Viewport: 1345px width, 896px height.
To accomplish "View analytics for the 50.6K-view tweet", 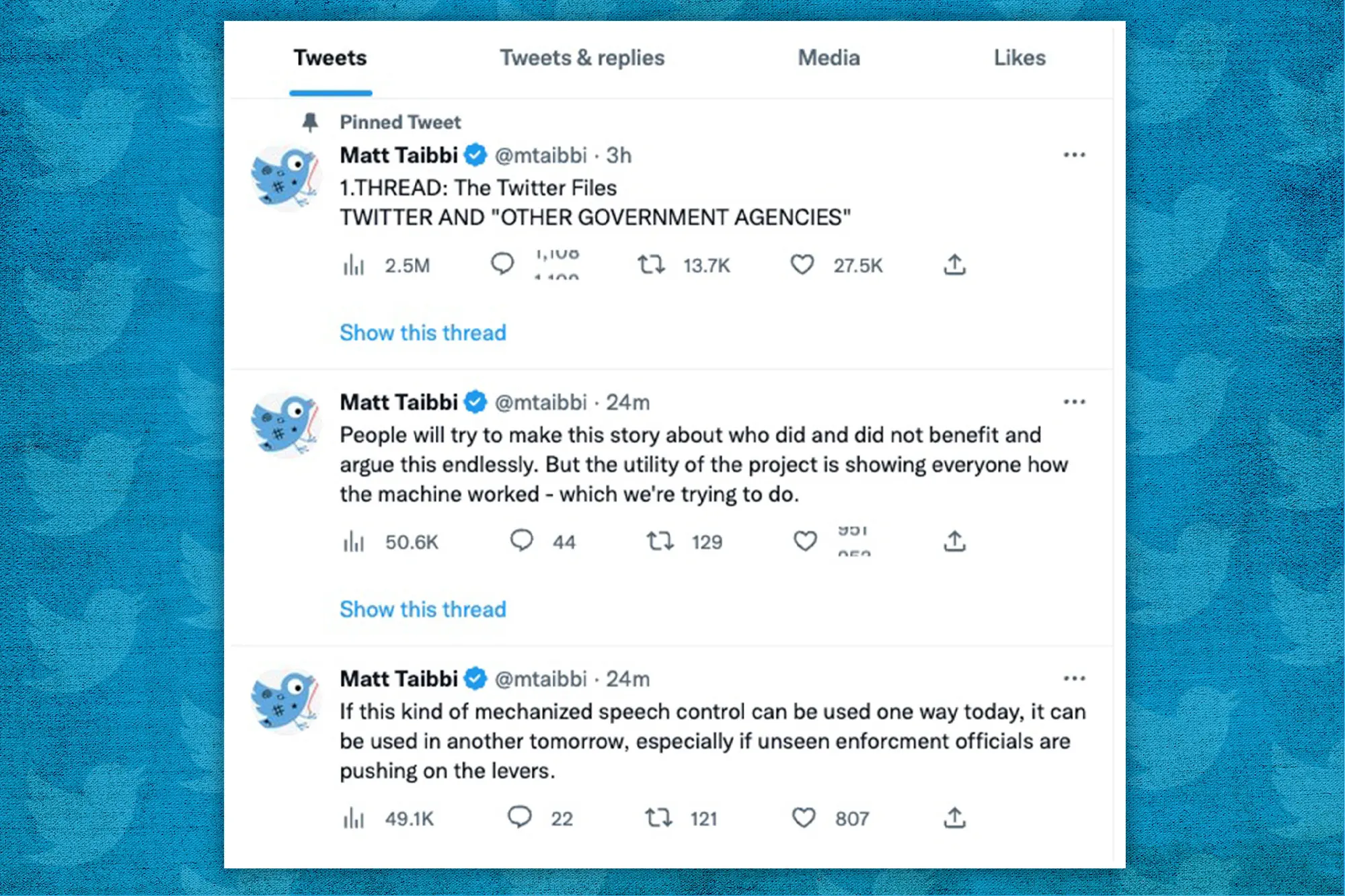I will [354, 542].
